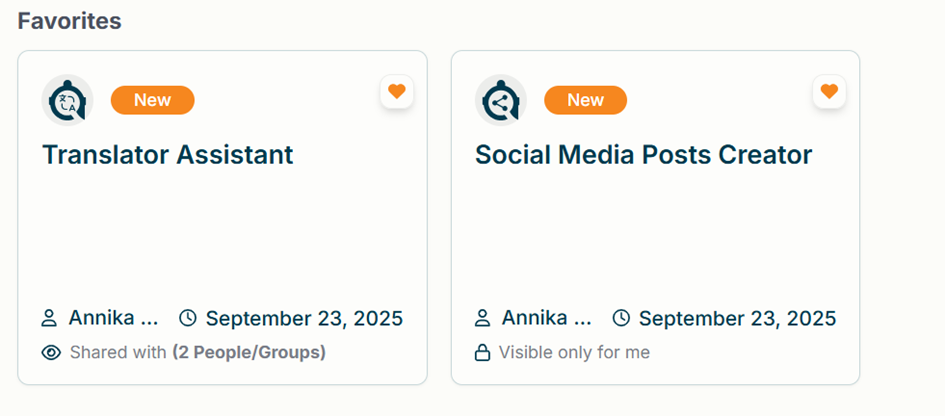The image size is (945, 416).
Task: Open the Social Media Posts Creator title
Action: 643,155
